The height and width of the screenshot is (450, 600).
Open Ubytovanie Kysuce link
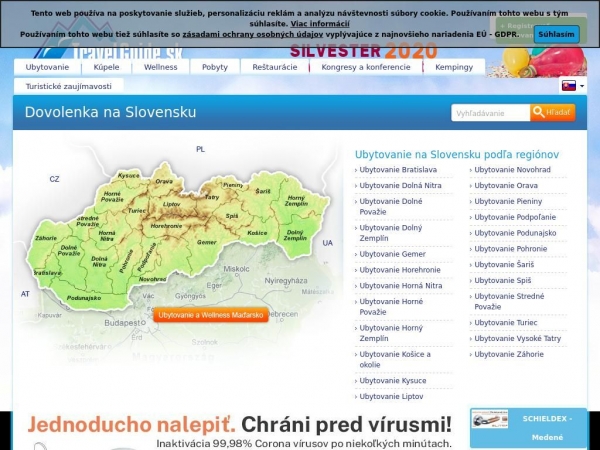point(393,380)
